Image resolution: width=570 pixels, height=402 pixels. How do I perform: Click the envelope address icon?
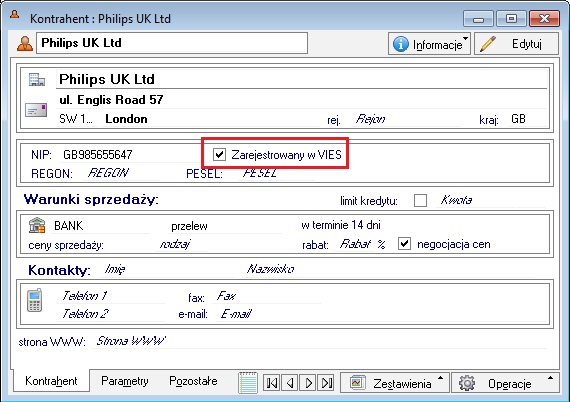tap(36, 110)
